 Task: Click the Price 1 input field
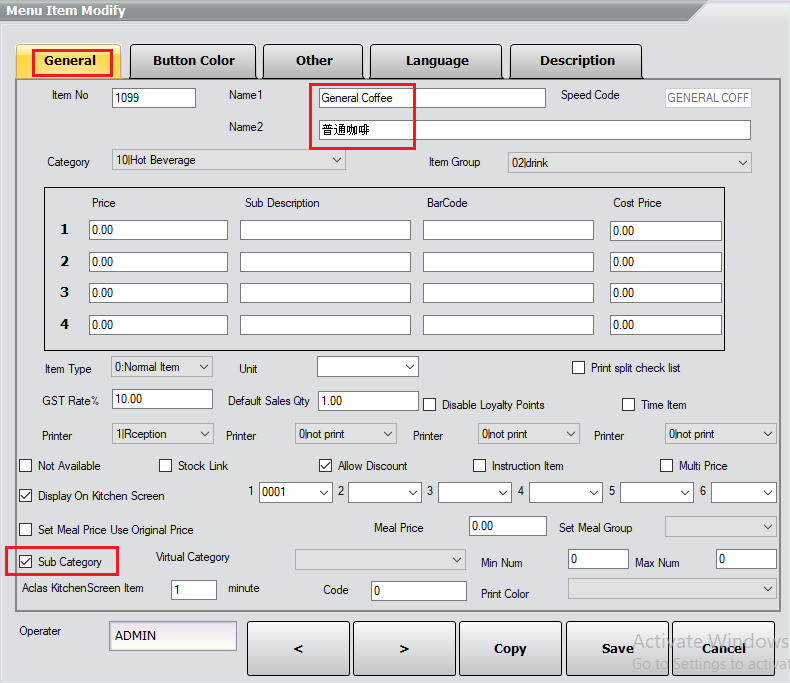(158, 230)
